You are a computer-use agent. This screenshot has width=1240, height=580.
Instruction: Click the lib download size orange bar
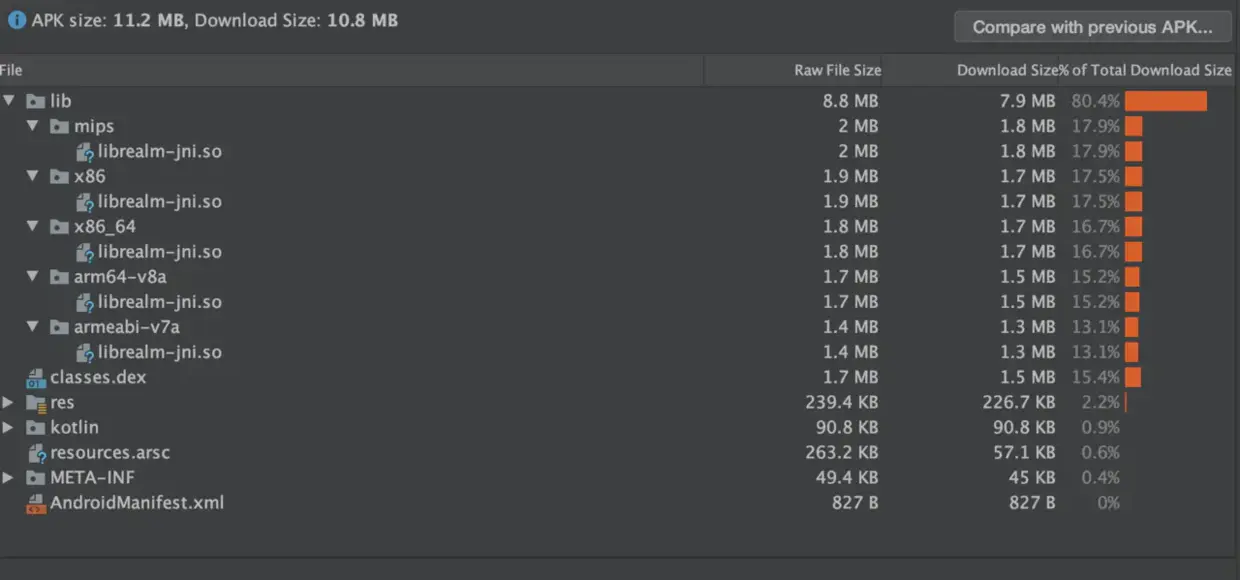(x=1165, y=101)
